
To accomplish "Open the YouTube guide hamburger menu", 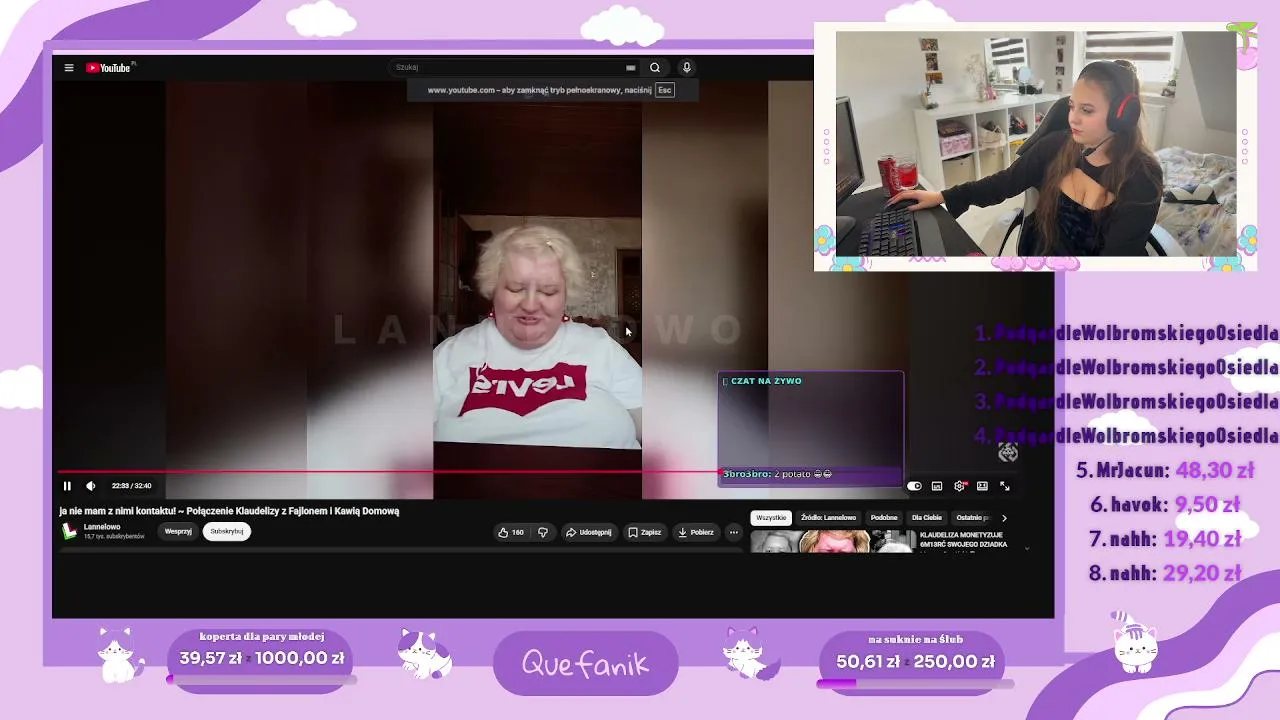I will point(69,68).
